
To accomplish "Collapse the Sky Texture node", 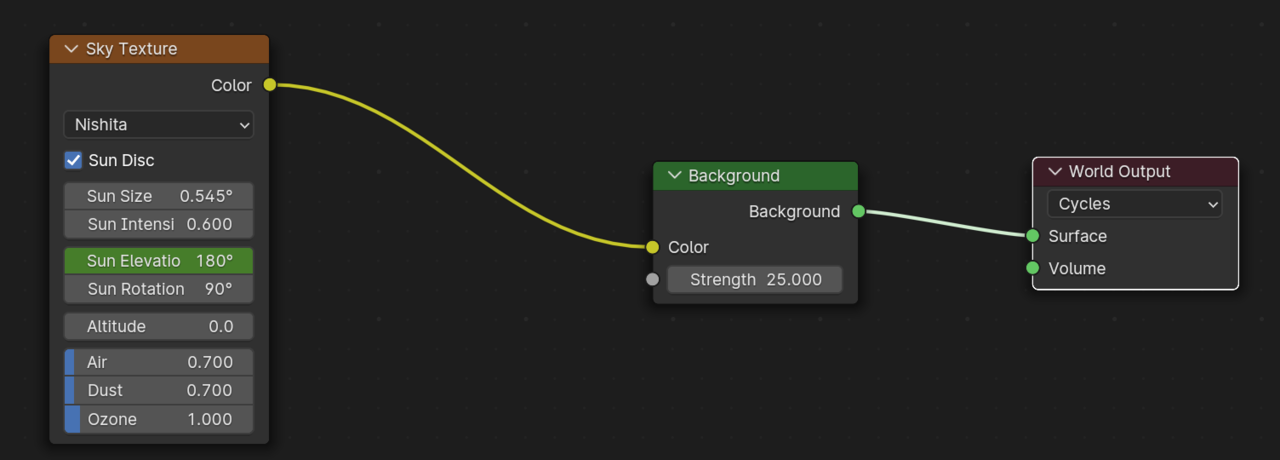I will pyautogui.click(x=71, y=49).
